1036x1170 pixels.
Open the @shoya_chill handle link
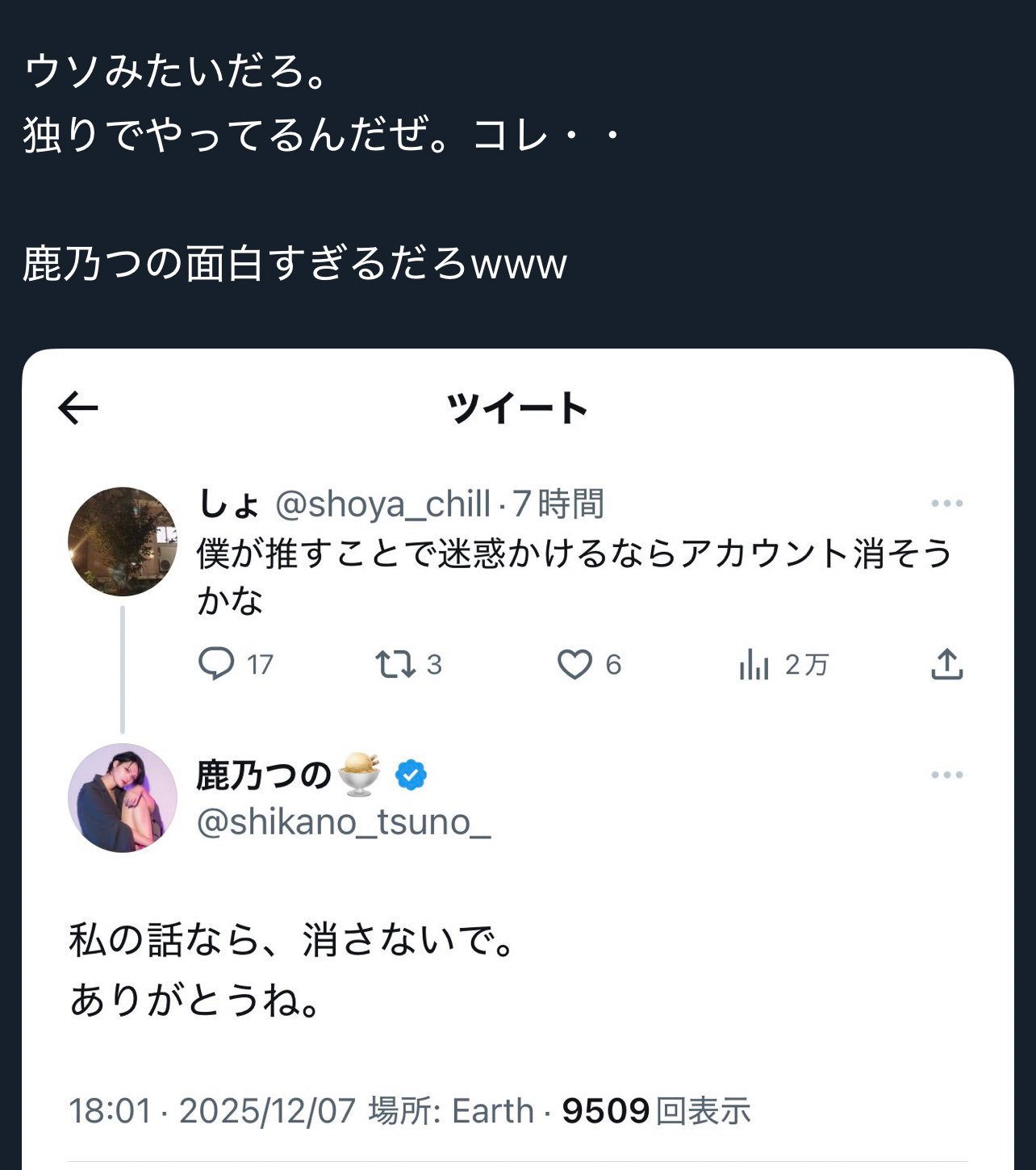click(382, 504)
